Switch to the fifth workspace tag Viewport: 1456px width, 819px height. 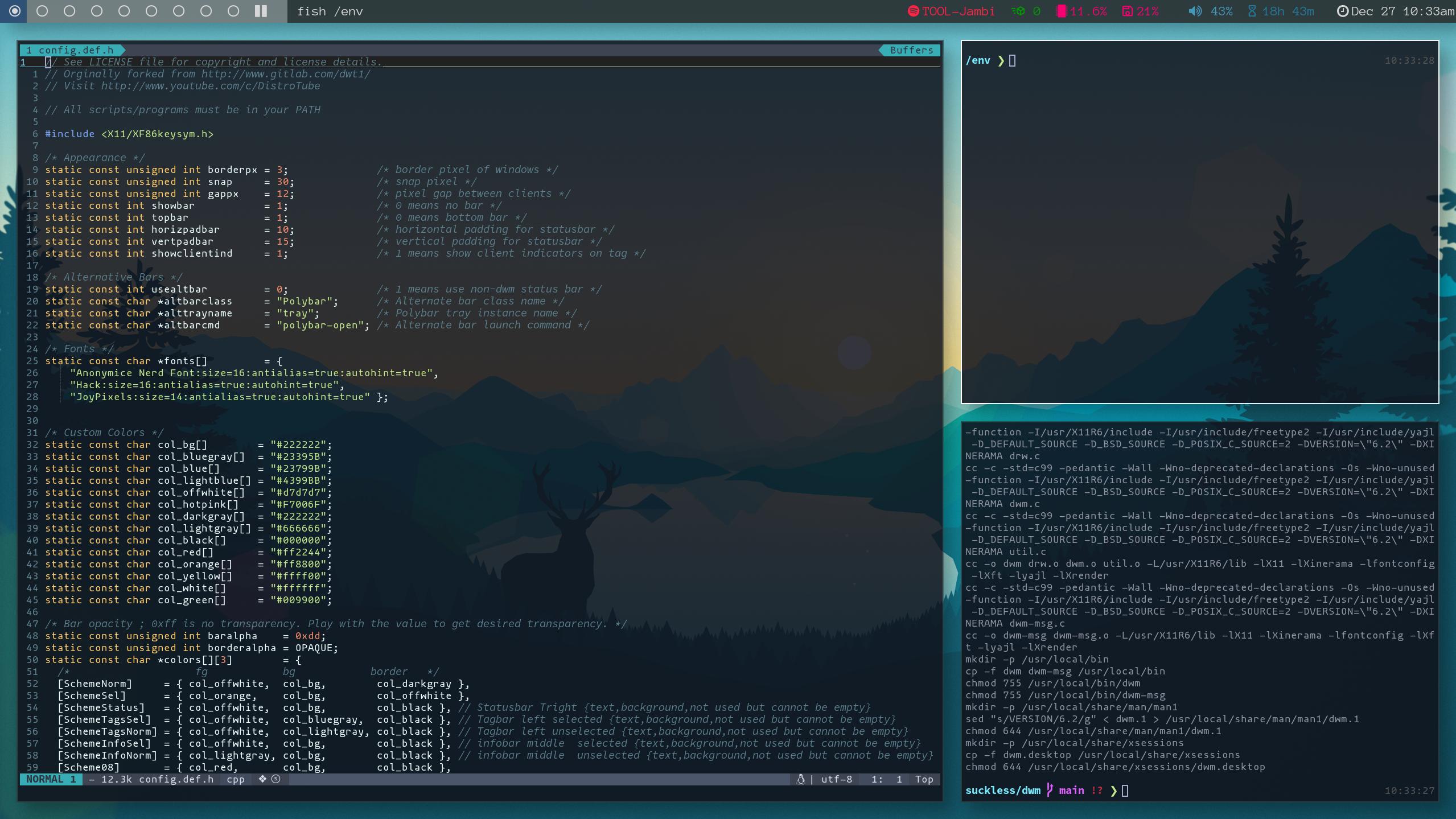(124, 11)
